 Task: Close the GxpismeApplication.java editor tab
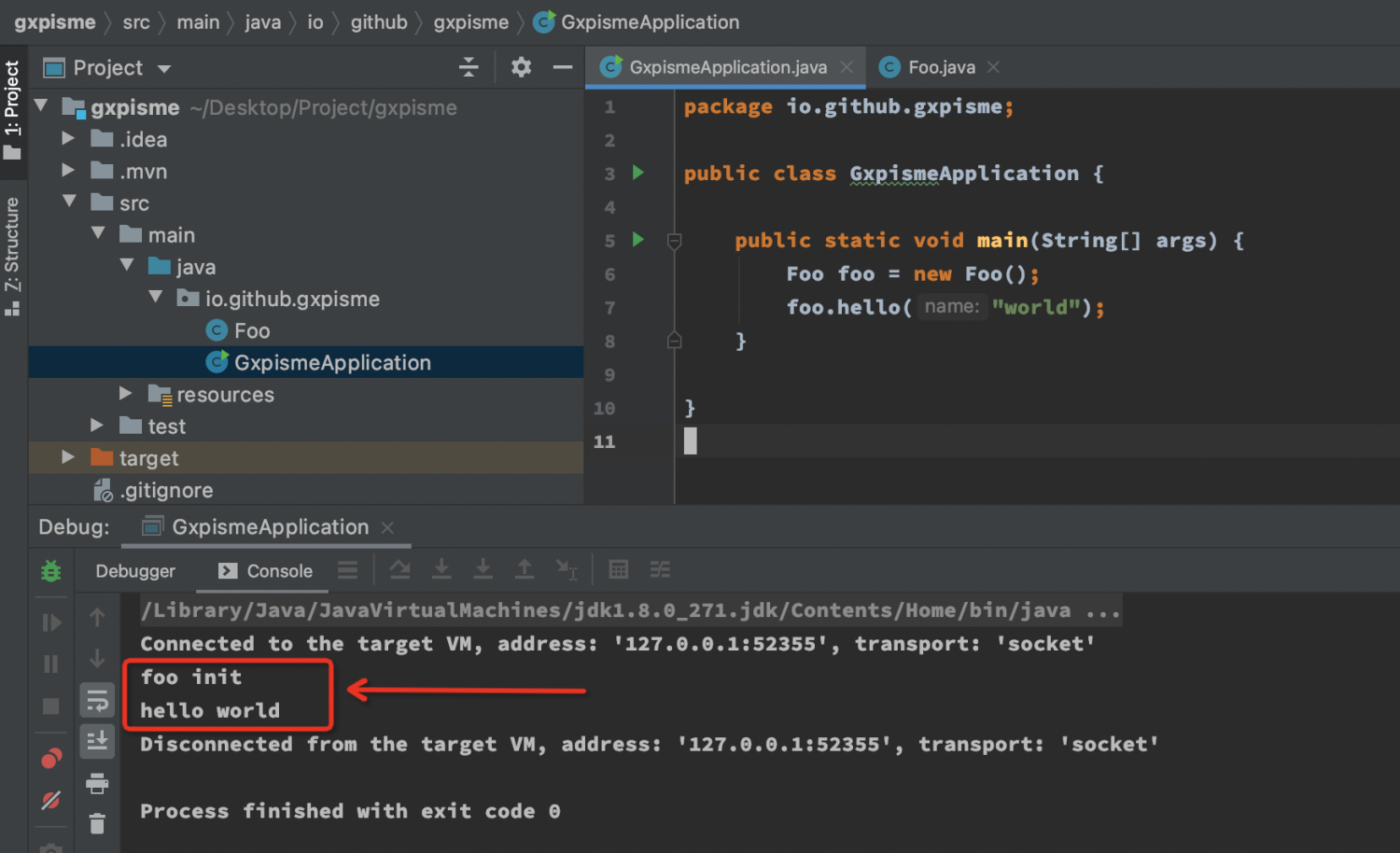pos(847,67)
